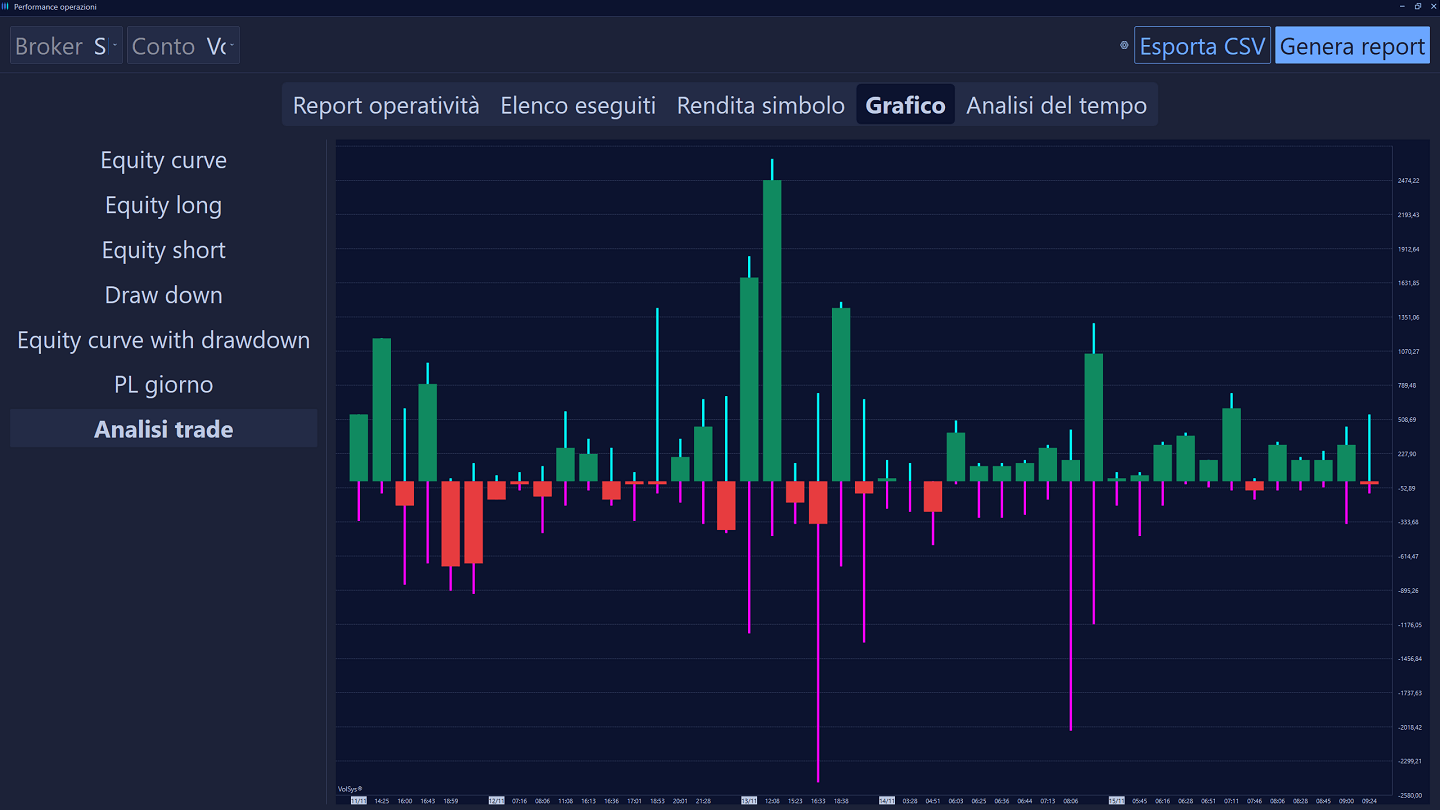Image resolution: width=1440 pixels, height=810 pixels.
Task: Select the Rendita simbolo tab
Action: tap(760, 105)
